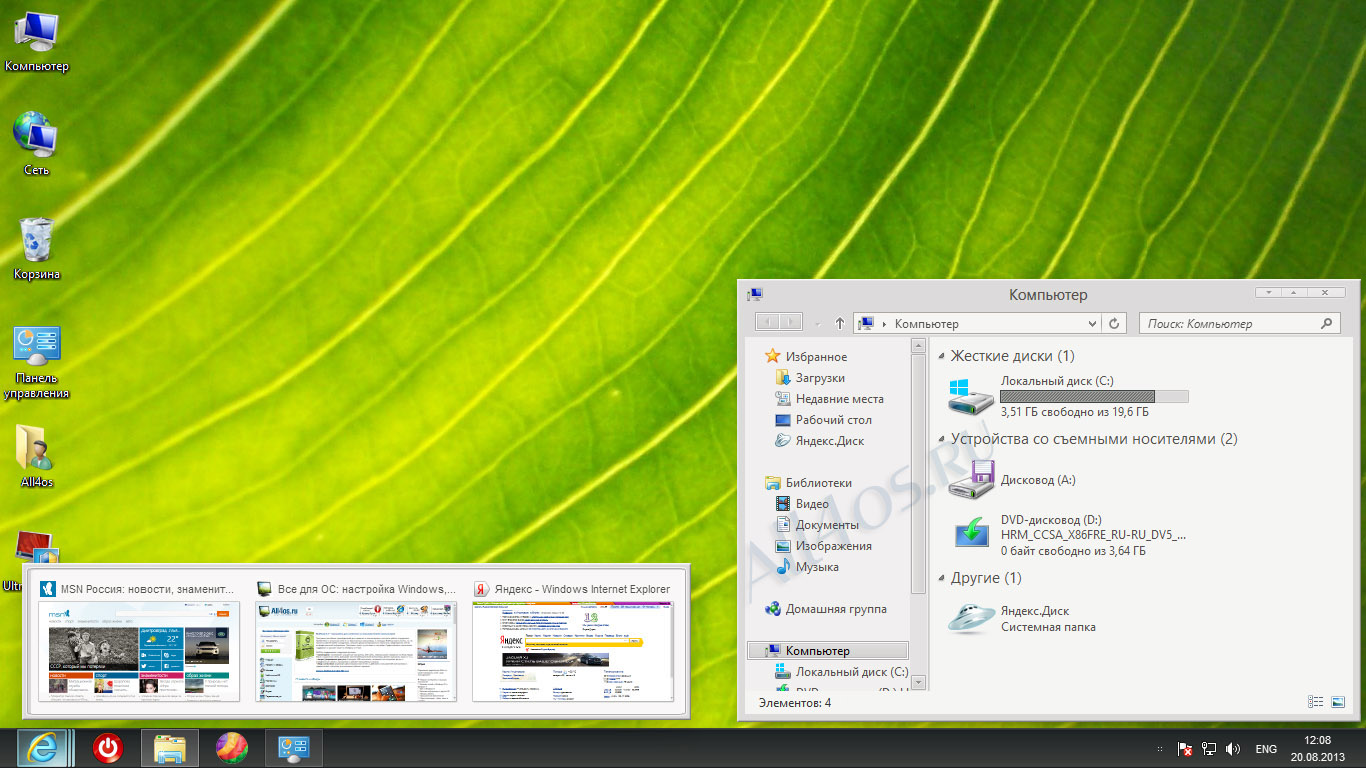Open the Компьютер desktop icon
The height and width of the screenshot is (768, 1366).
click(x=36, y=40)
